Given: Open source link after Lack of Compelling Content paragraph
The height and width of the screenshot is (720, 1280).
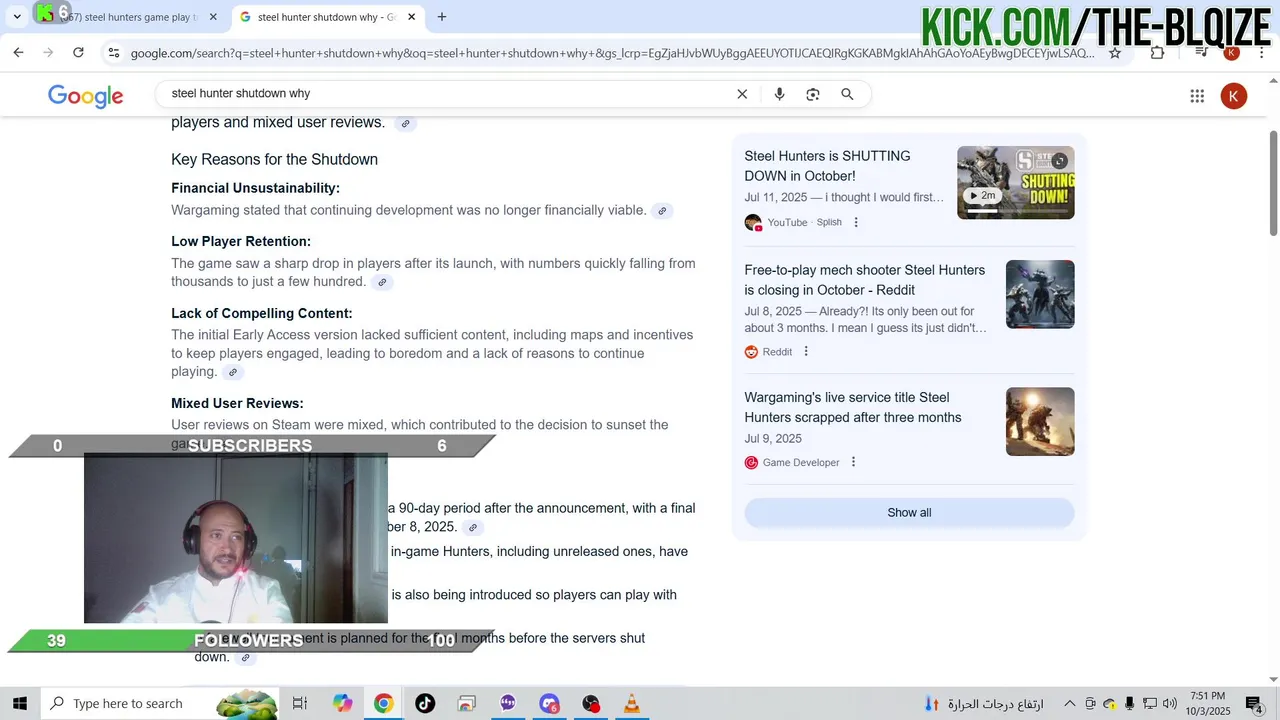Looking at the screenshot, I should (x=232, y=373).
